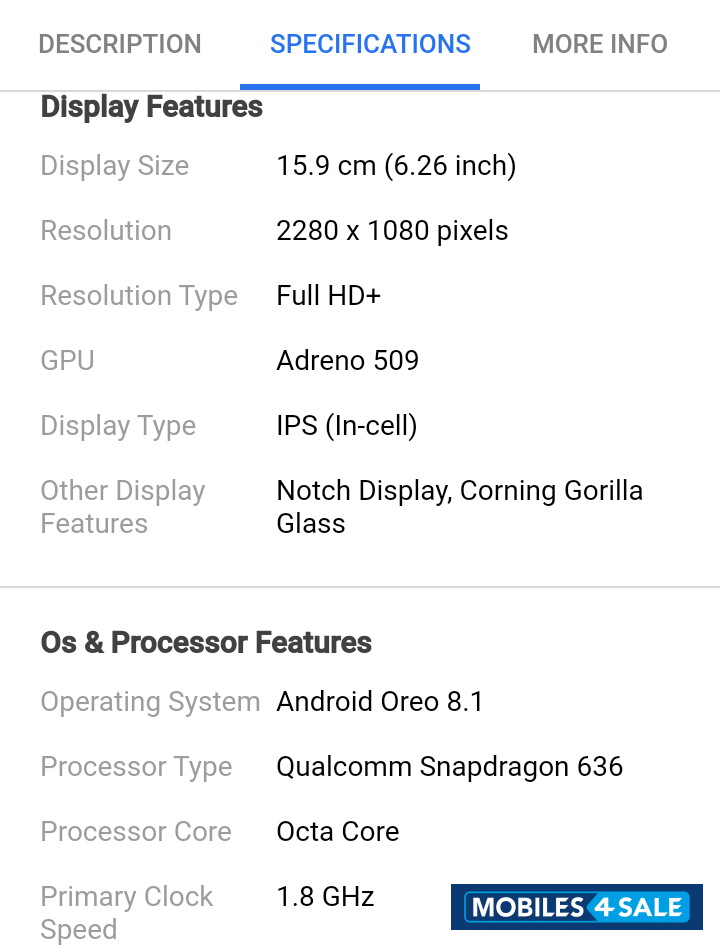
Task: Click the 'Adreno 509' value
Action: [347, 360]
